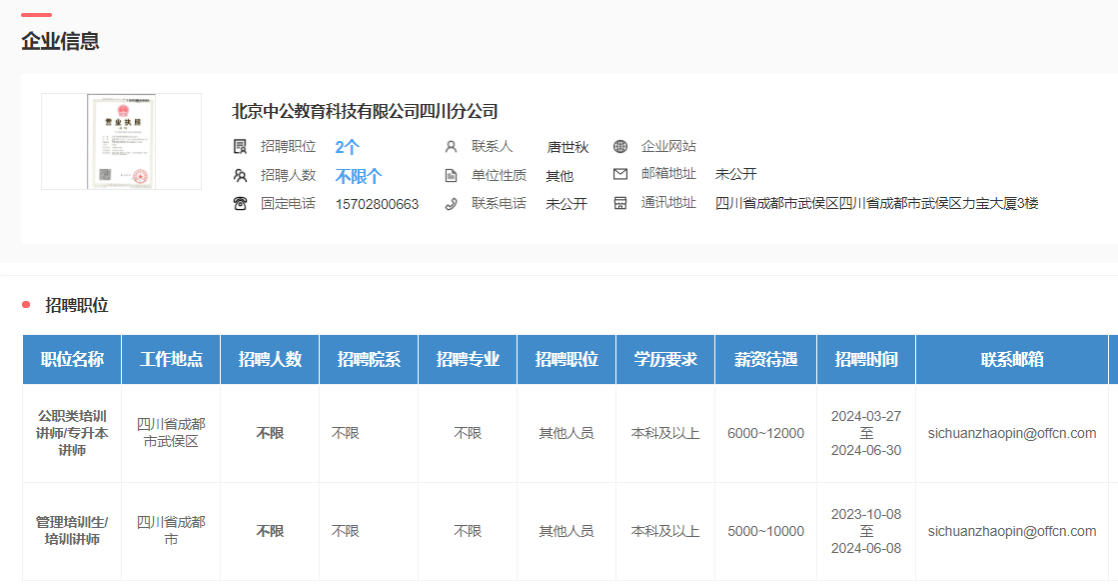Click the 联系人 person icon
Viewport: 1118px width, 587px height.
tap(451, 147)
